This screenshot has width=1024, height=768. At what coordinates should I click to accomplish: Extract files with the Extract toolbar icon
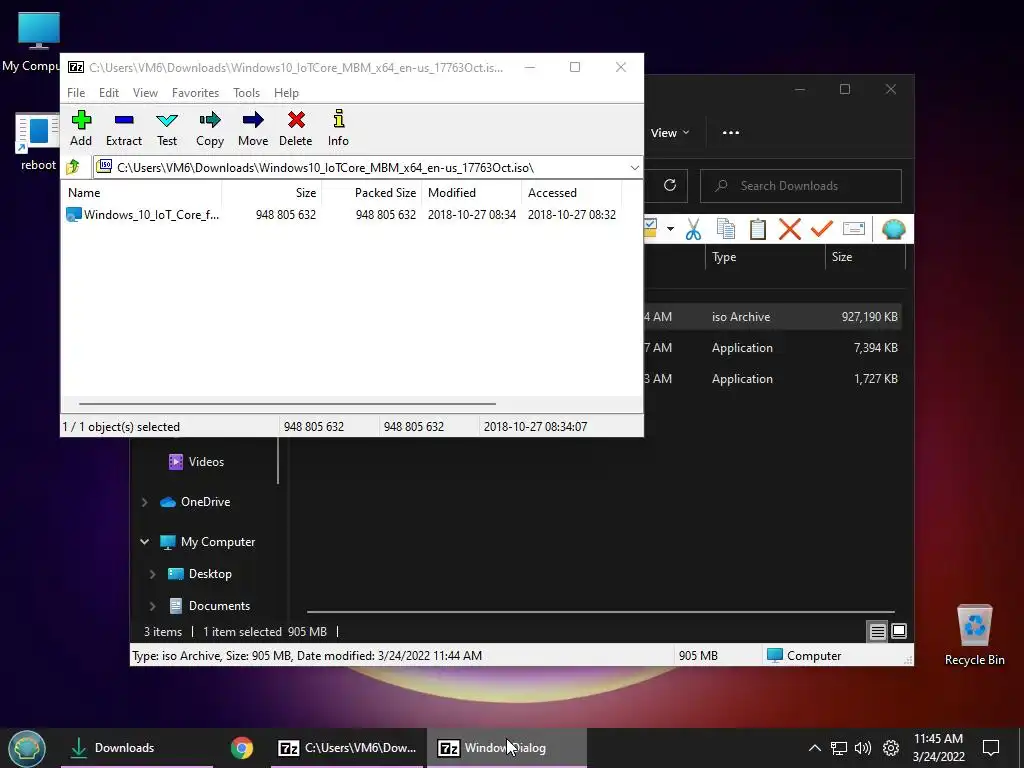[x=123, y=128]
